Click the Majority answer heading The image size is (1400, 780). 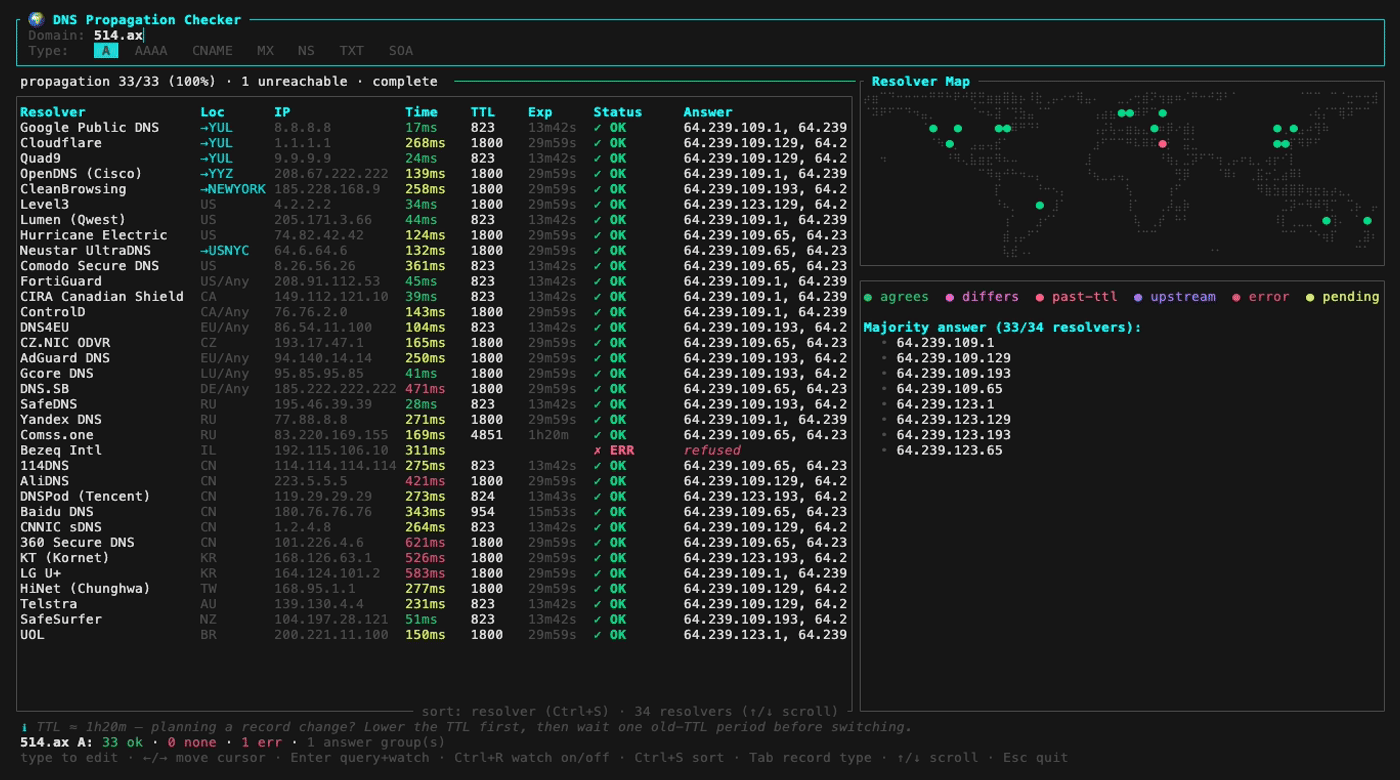(1002, 328)
